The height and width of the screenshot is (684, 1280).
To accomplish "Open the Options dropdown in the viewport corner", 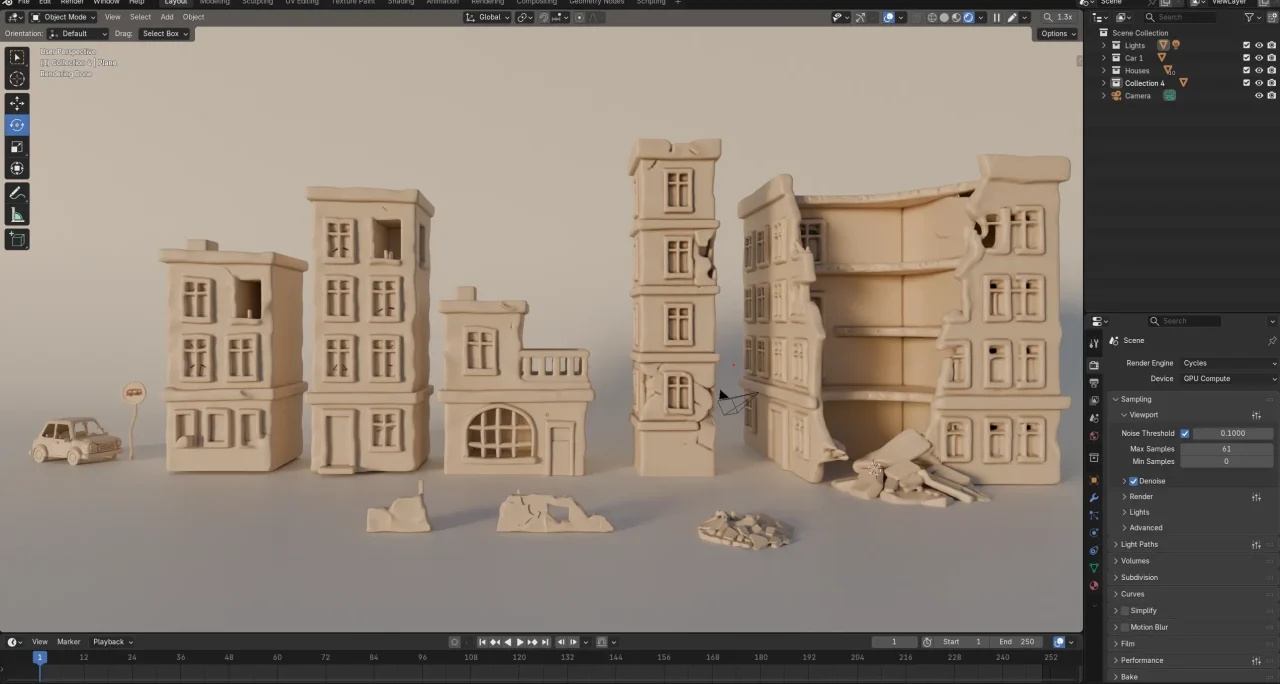I will (x=1057, y=33).
